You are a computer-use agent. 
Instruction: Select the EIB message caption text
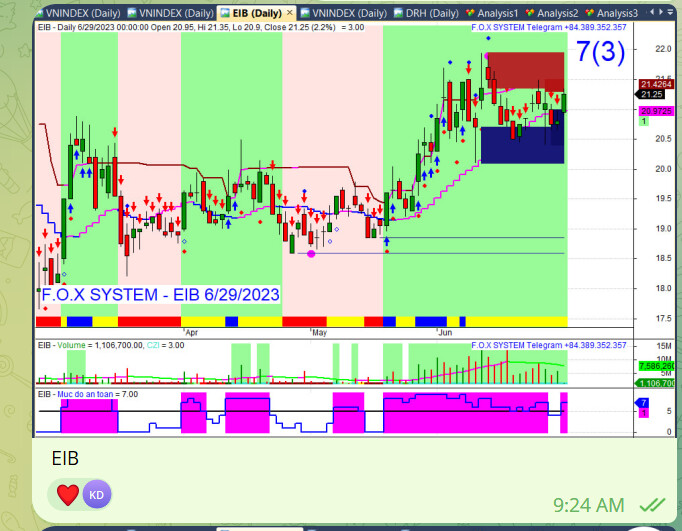[65, 458]
